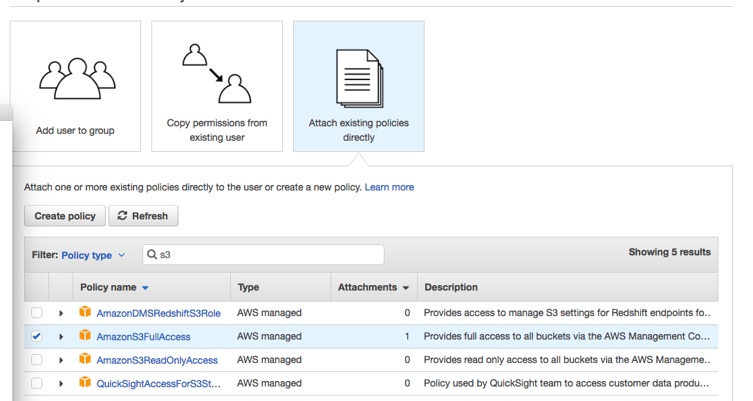Click the Provides full access to all buckets description
The width and height of the screenshot is (753, 401).
tap(566, 336)
